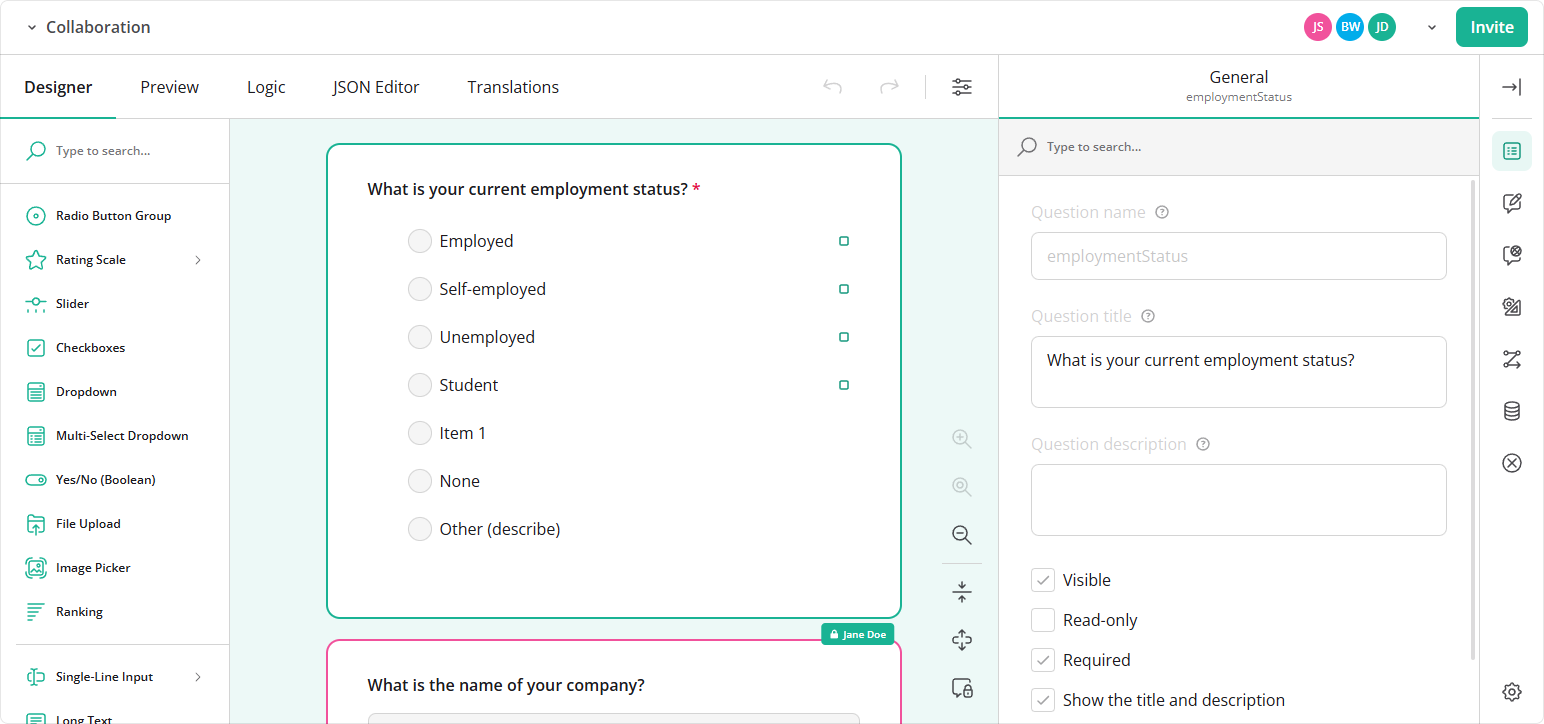Switch to the Preview tab
This screenshot has height=724, width=1544.
[x=170, y=87]
